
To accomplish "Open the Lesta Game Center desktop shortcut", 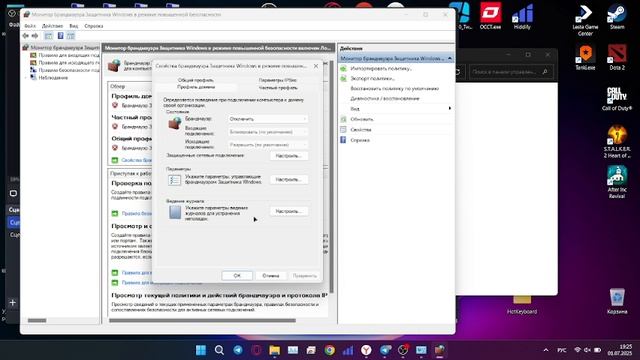I will pyautogui.click(x=585, y=19).
